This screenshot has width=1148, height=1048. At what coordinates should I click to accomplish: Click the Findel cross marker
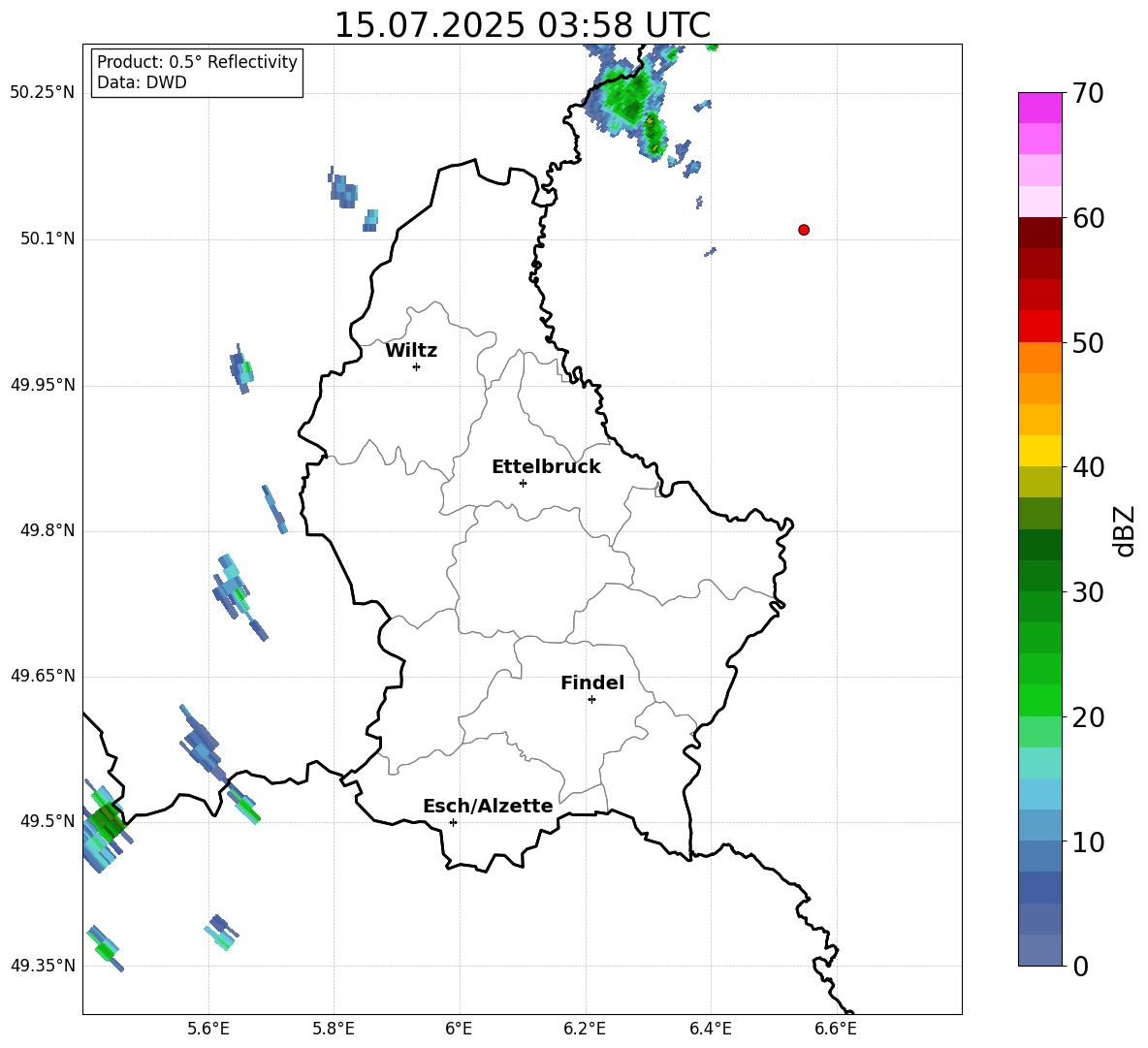pyautogui.click(x=591, y=700)
